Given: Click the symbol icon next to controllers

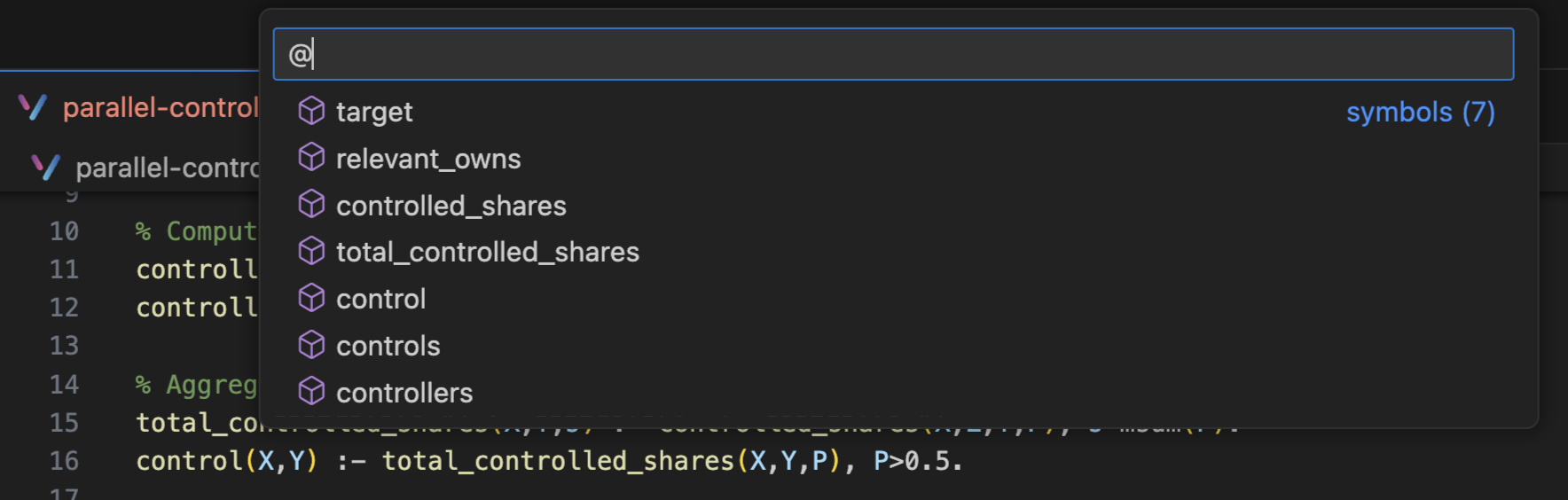Looking at the screenshot, I should (311, 392).
